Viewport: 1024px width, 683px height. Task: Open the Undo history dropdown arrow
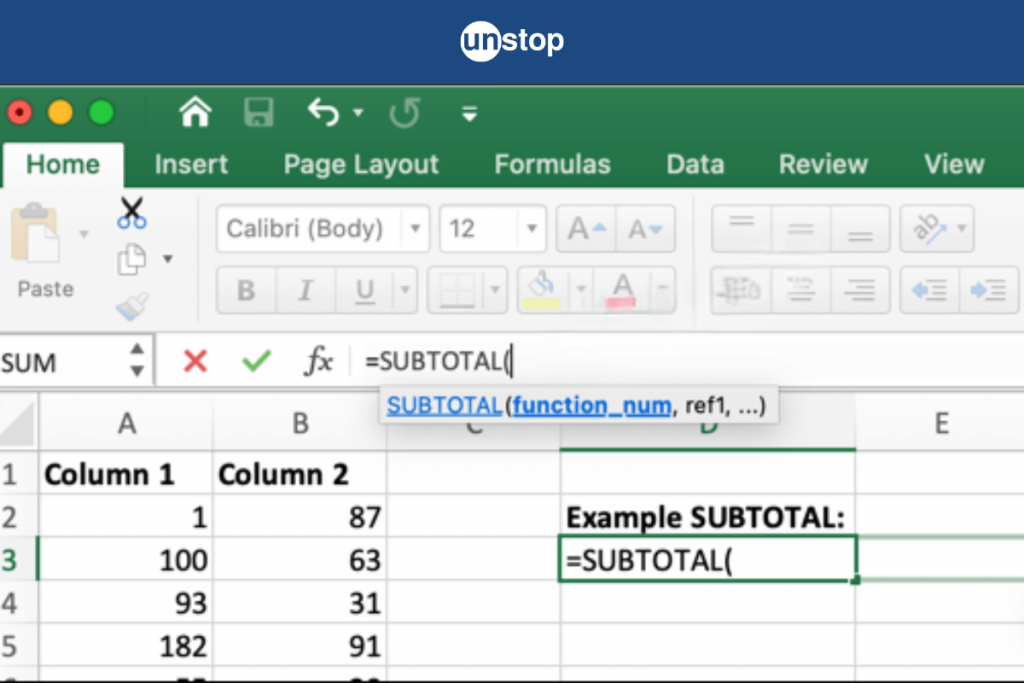pyautogui.click(x=358, y=113)
